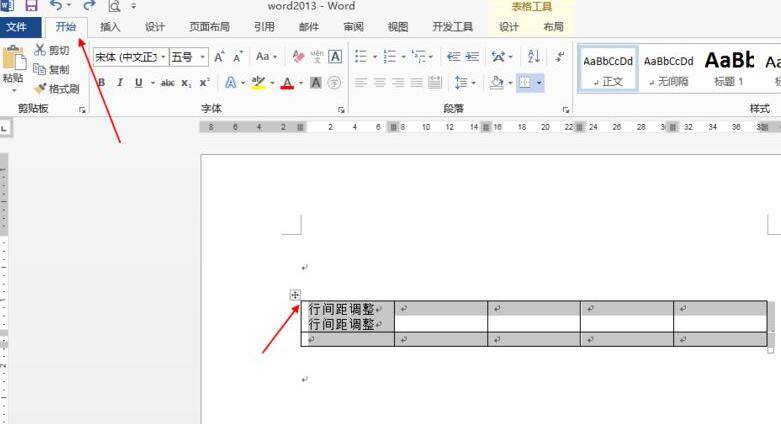Viewport: 781px width, 424px height.
Task: Select the Format Painter tool
Action: click(x=56, y=89)
